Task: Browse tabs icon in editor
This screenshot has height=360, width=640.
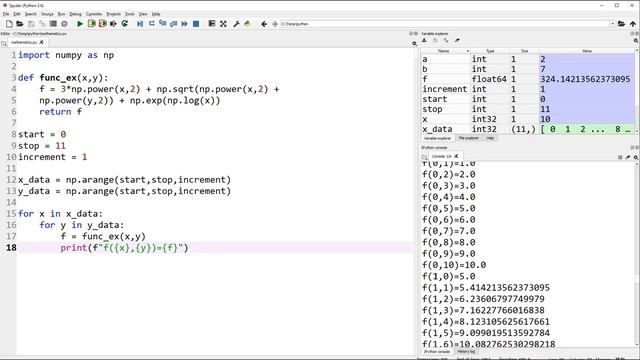Action: (x=4, y=43)
